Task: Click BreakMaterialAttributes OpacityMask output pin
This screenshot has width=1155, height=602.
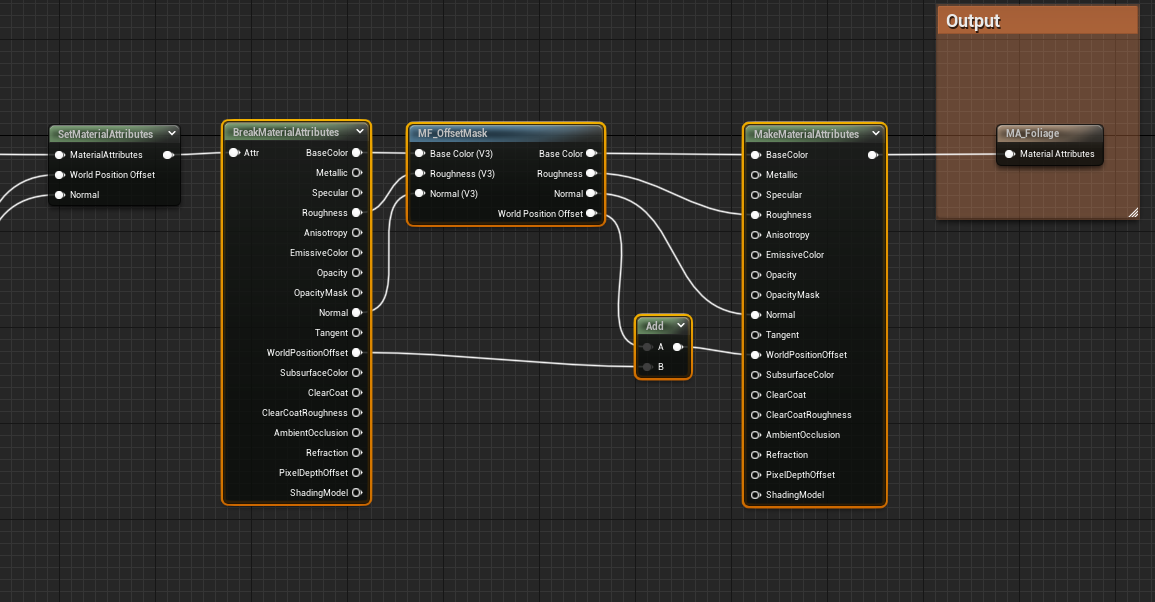Action: pos(357,293)
